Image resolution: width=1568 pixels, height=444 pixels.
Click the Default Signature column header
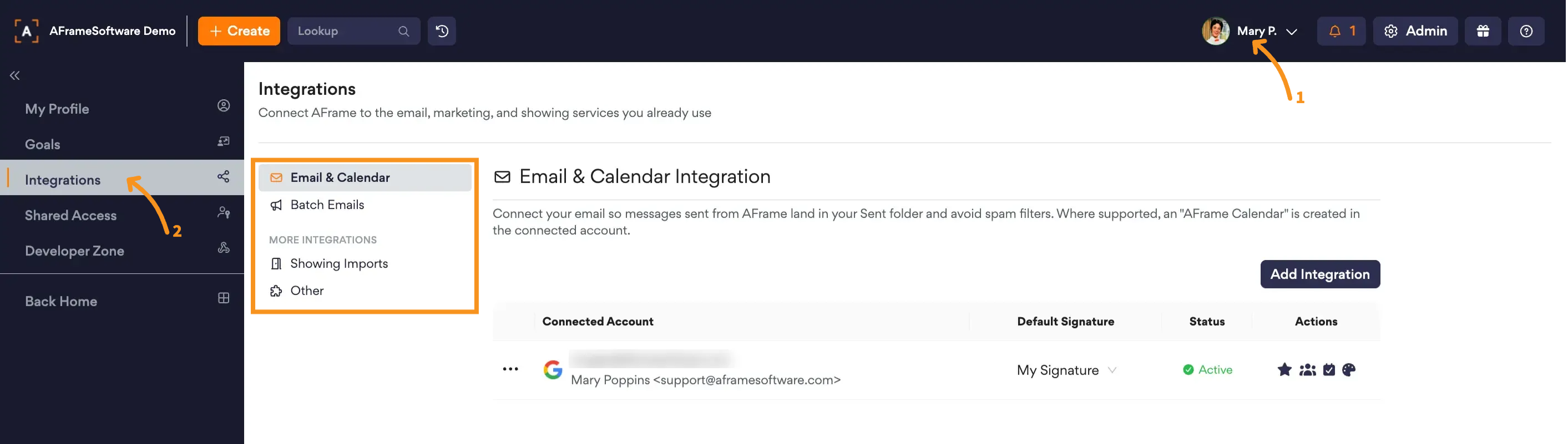(x=1065, y=321)
